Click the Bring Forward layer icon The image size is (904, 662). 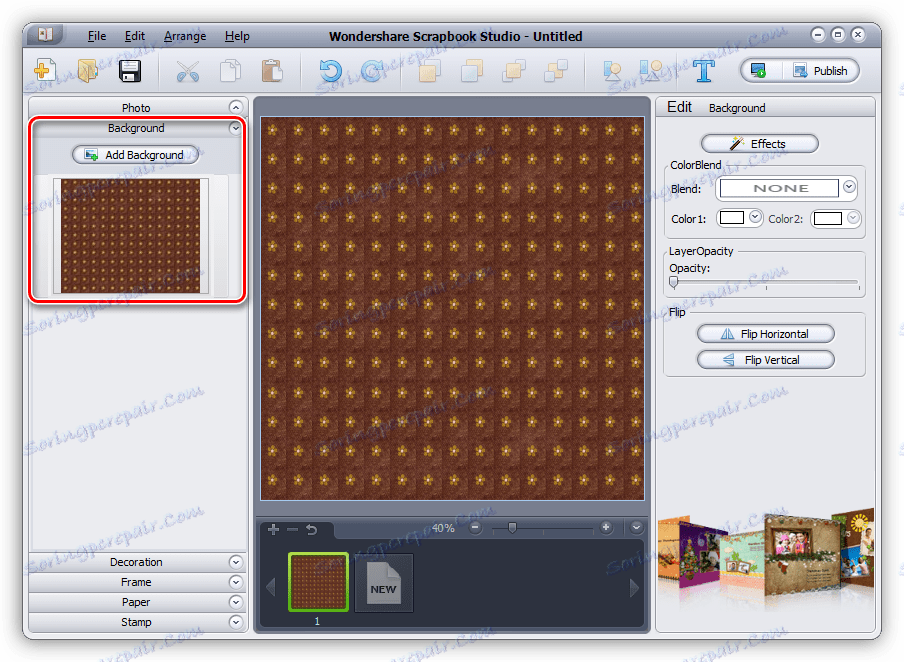coord(472,72)
